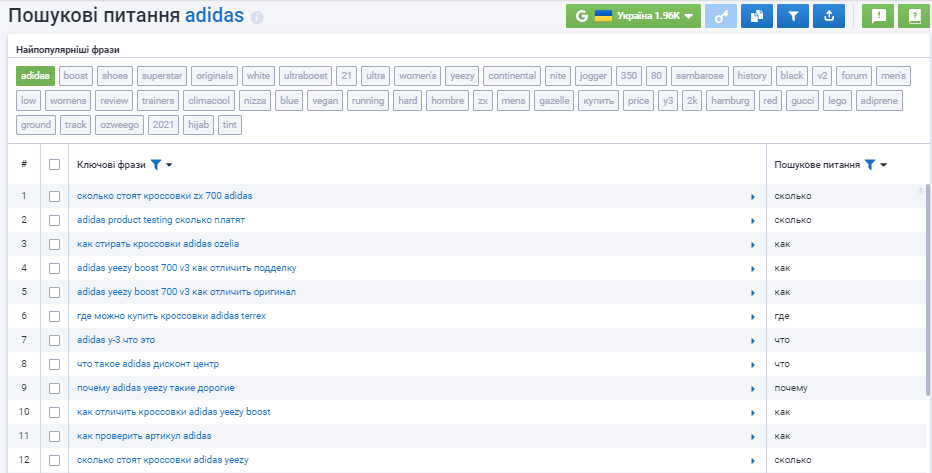This screenshot has height=473, width=932.
Task: Click the export upload icon button
Action: click(x=829, y=16)
